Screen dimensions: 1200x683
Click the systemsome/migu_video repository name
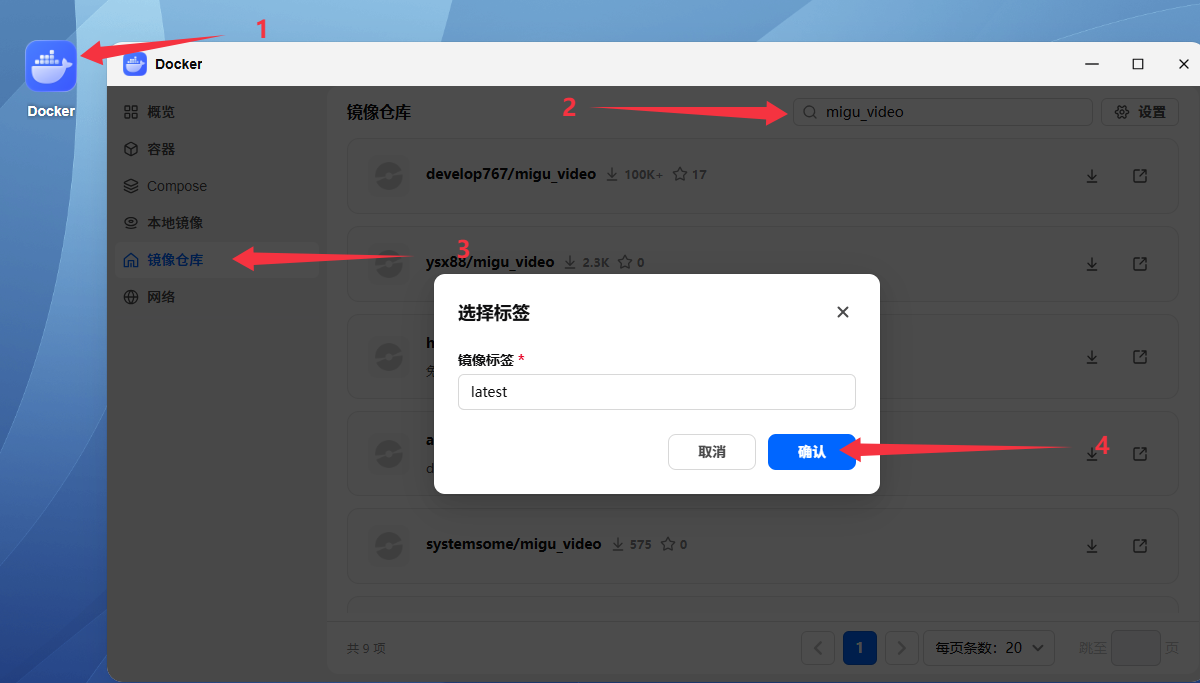coord(514,544)
